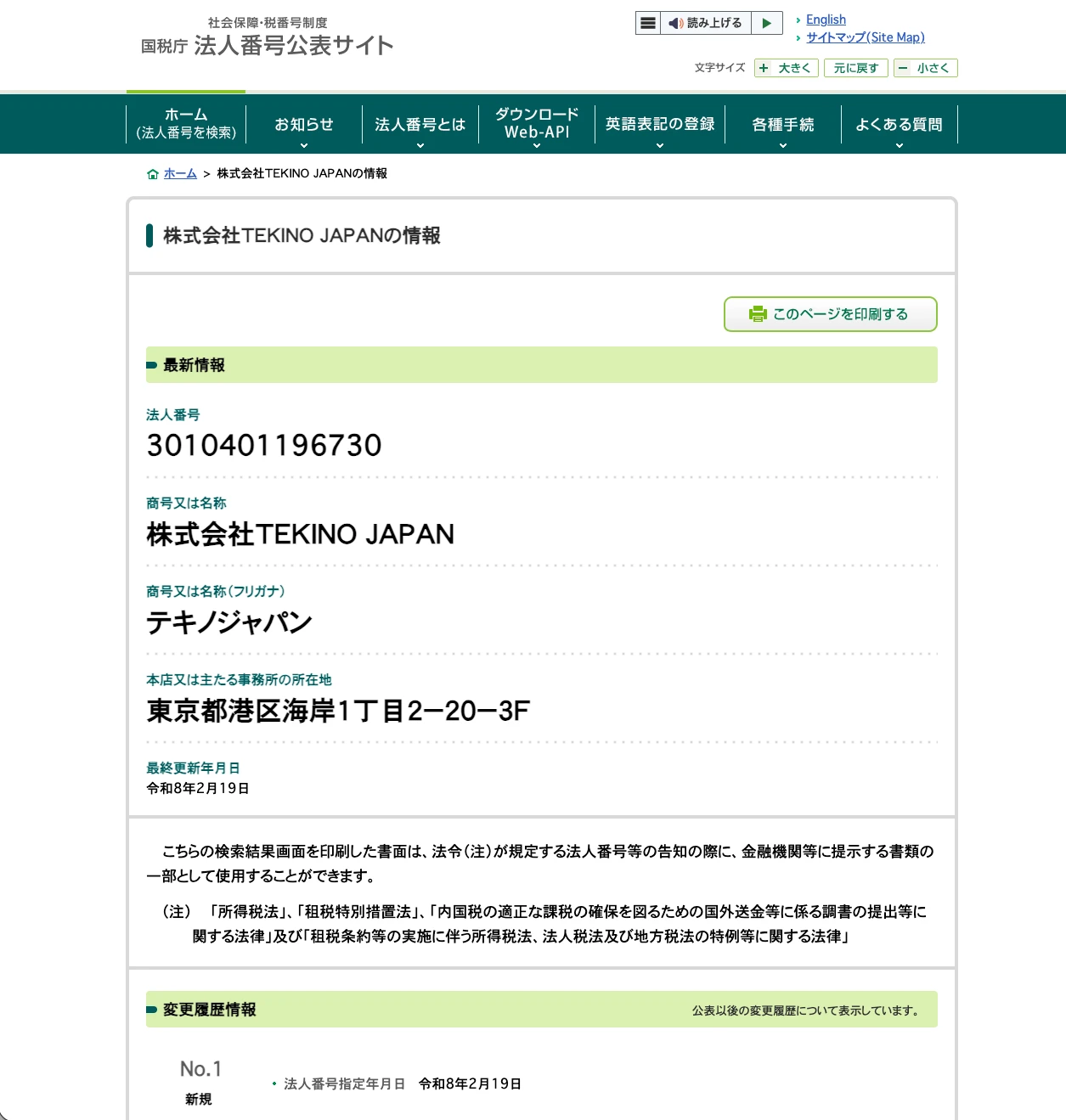Open the サイトマップ (Site Map) link
This screenshot has height=1120, width=1066.
[866, 37]
